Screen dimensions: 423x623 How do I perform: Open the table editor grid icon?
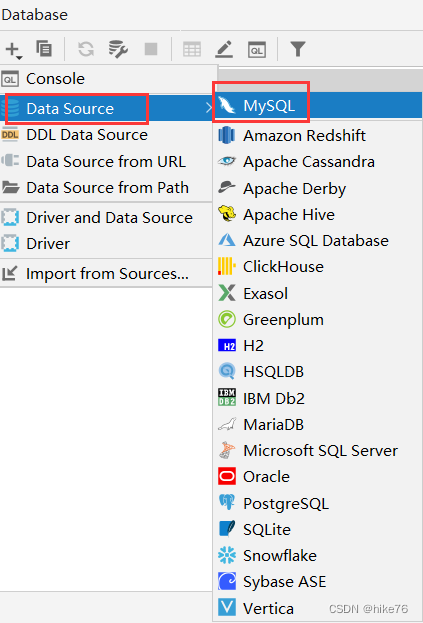tap(192, 50)
